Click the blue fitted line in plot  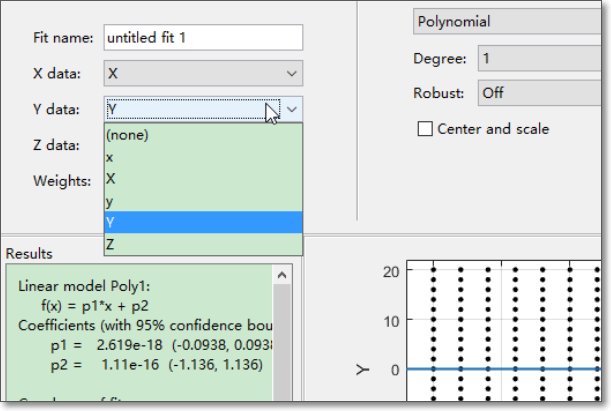500,369
